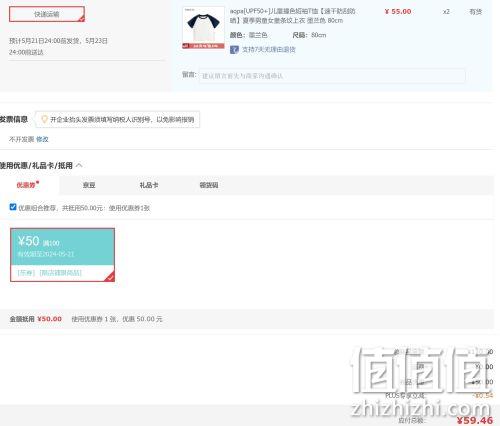Screen dimensions: 500x426
Task: Click the 金额抵用 ¥50.00 summary amount
Action: coord(49,319)
